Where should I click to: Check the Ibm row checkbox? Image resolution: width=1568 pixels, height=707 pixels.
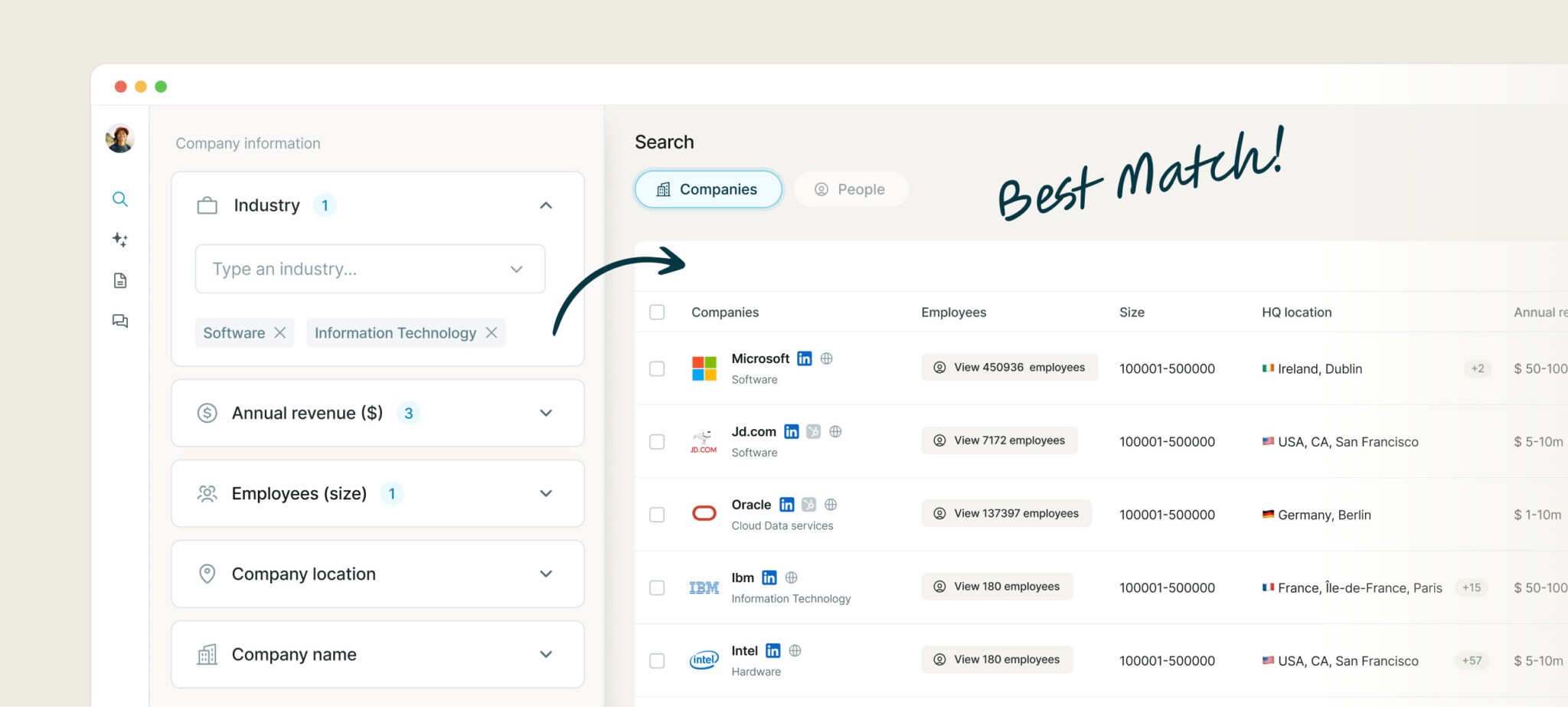[657, 588]
